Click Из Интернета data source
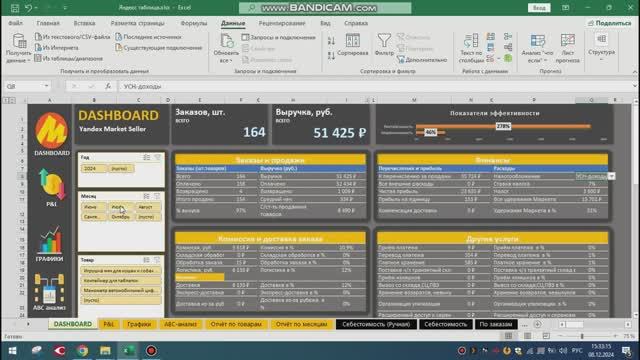The height and width of the screenshot is (360, 640). click(56, 48)
